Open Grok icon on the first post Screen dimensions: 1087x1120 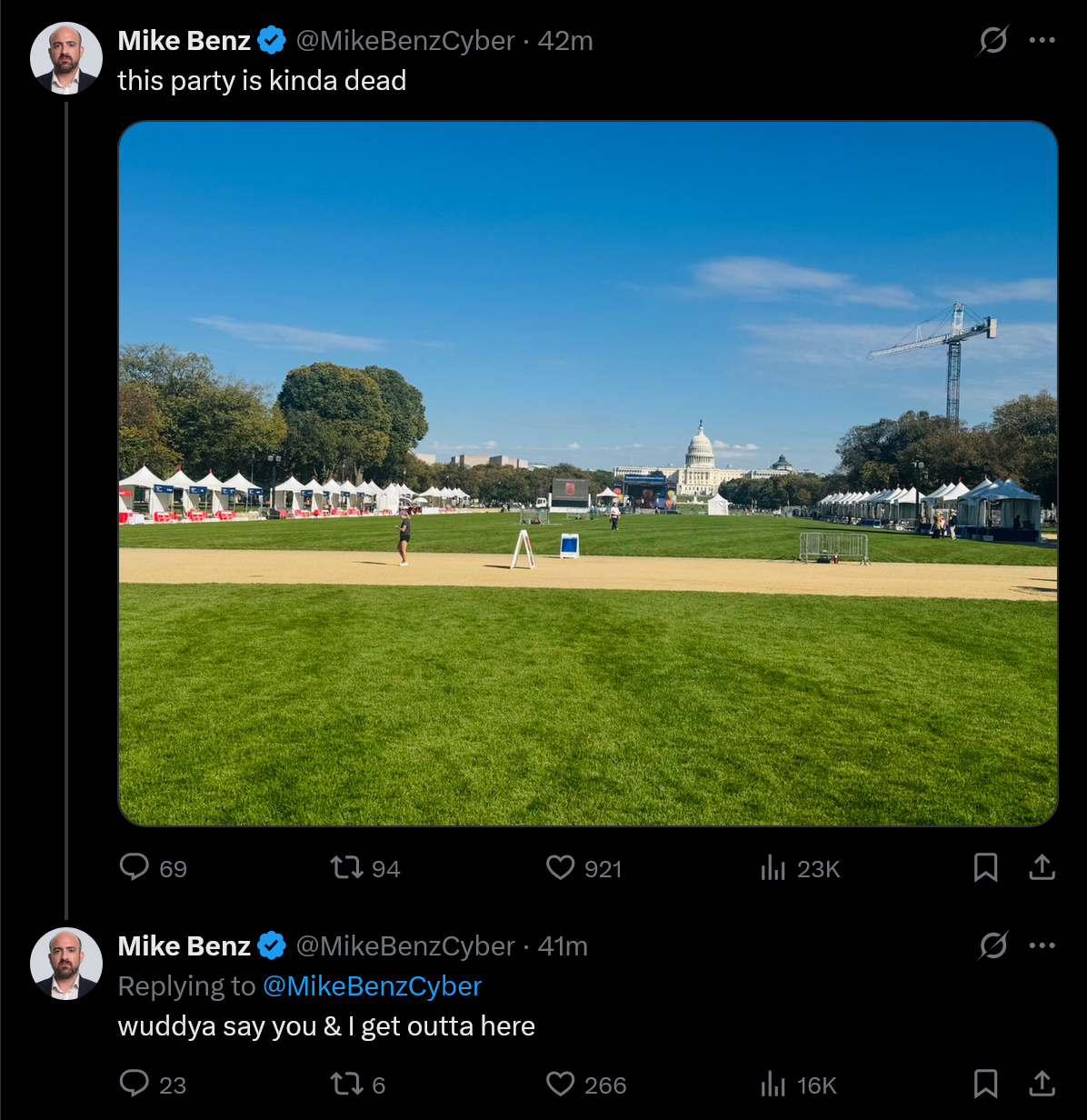click(992, 41)
